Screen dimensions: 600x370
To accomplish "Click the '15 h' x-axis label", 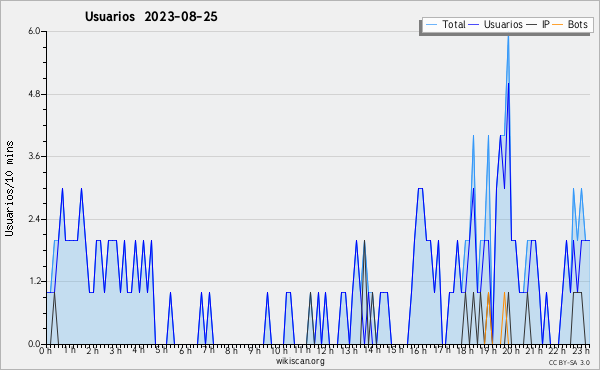I will [x=395, y=350].
